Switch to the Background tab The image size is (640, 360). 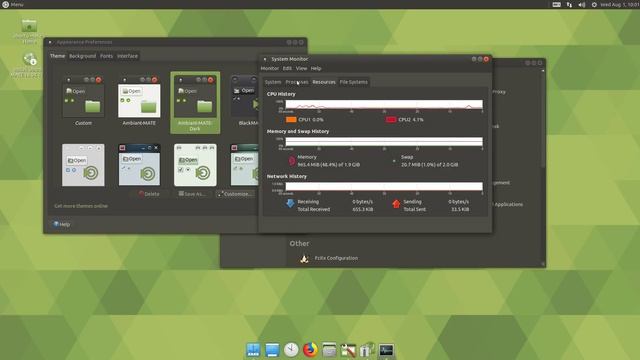[x=82, y=56]
